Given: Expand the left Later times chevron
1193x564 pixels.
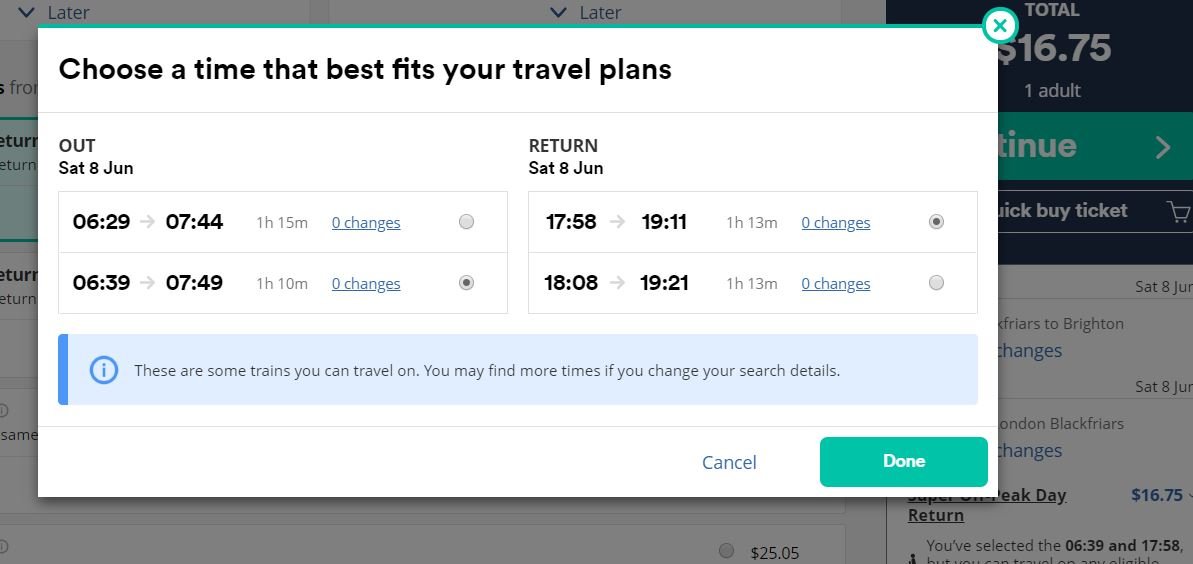Looking at the screenshot, I should tap(27, 13).
